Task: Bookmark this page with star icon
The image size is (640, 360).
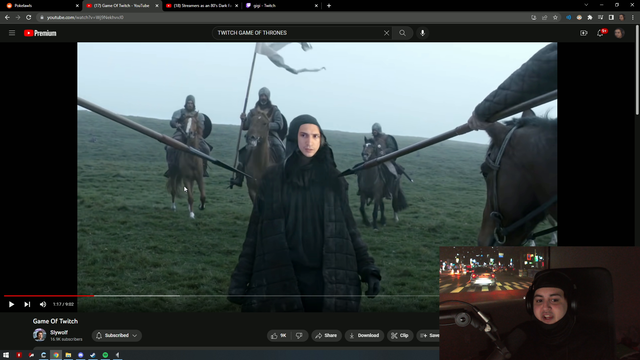Action: coord(555,18)
